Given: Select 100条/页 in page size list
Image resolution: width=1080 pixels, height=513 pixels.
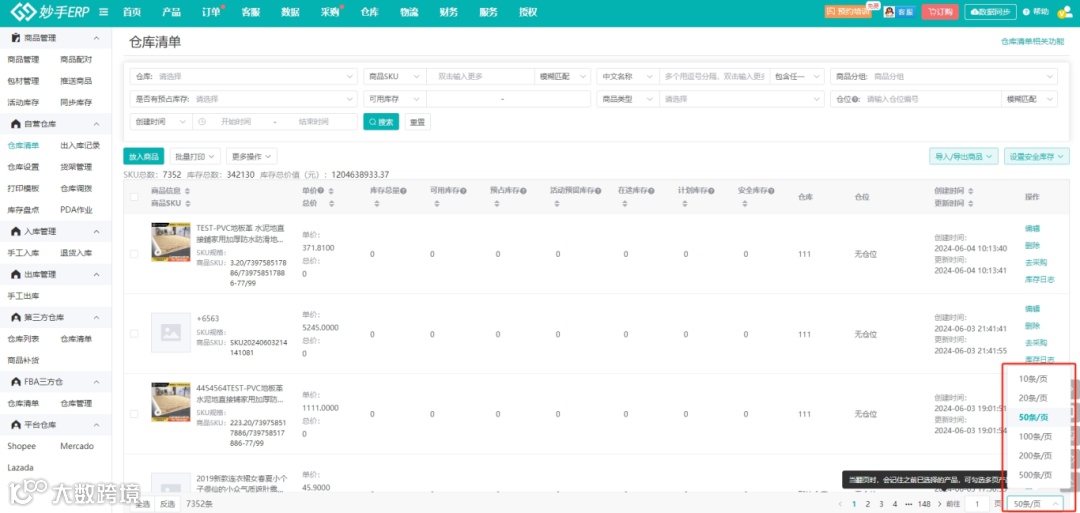Looking at the screenshot, I should coord(1035,436).
